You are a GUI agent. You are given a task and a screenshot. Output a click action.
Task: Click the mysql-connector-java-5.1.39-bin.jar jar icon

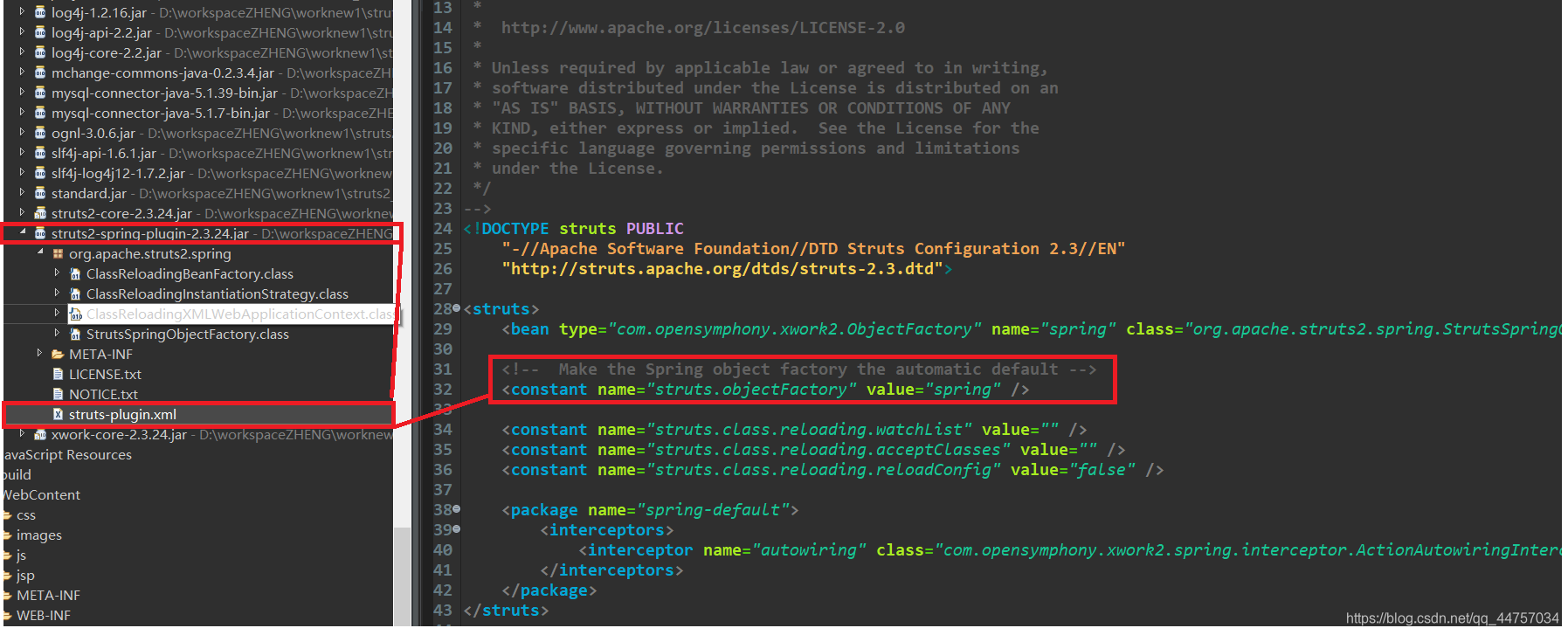pos(40,93)
